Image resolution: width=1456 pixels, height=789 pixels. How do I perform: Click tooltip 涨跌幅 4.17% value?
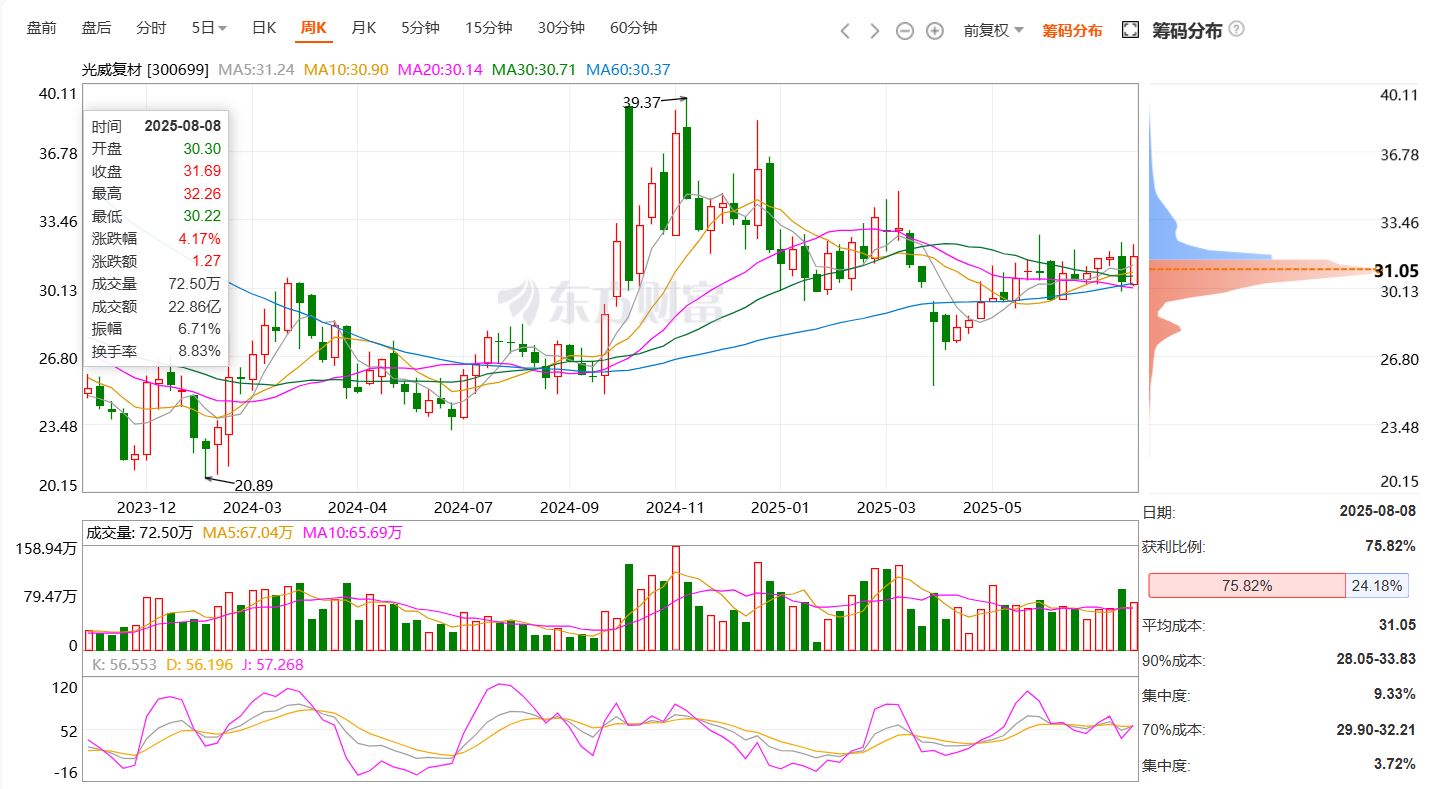tap(199, 238)
